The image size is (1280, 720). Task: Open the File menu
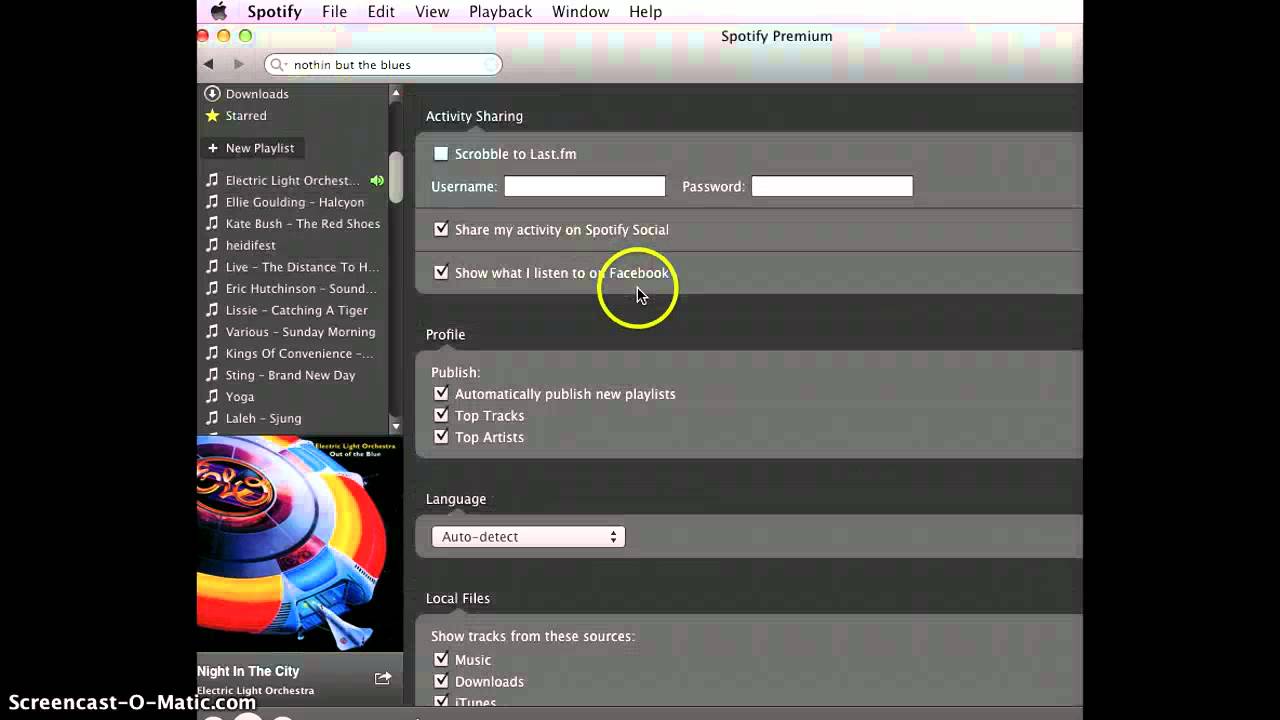[334, 12]
